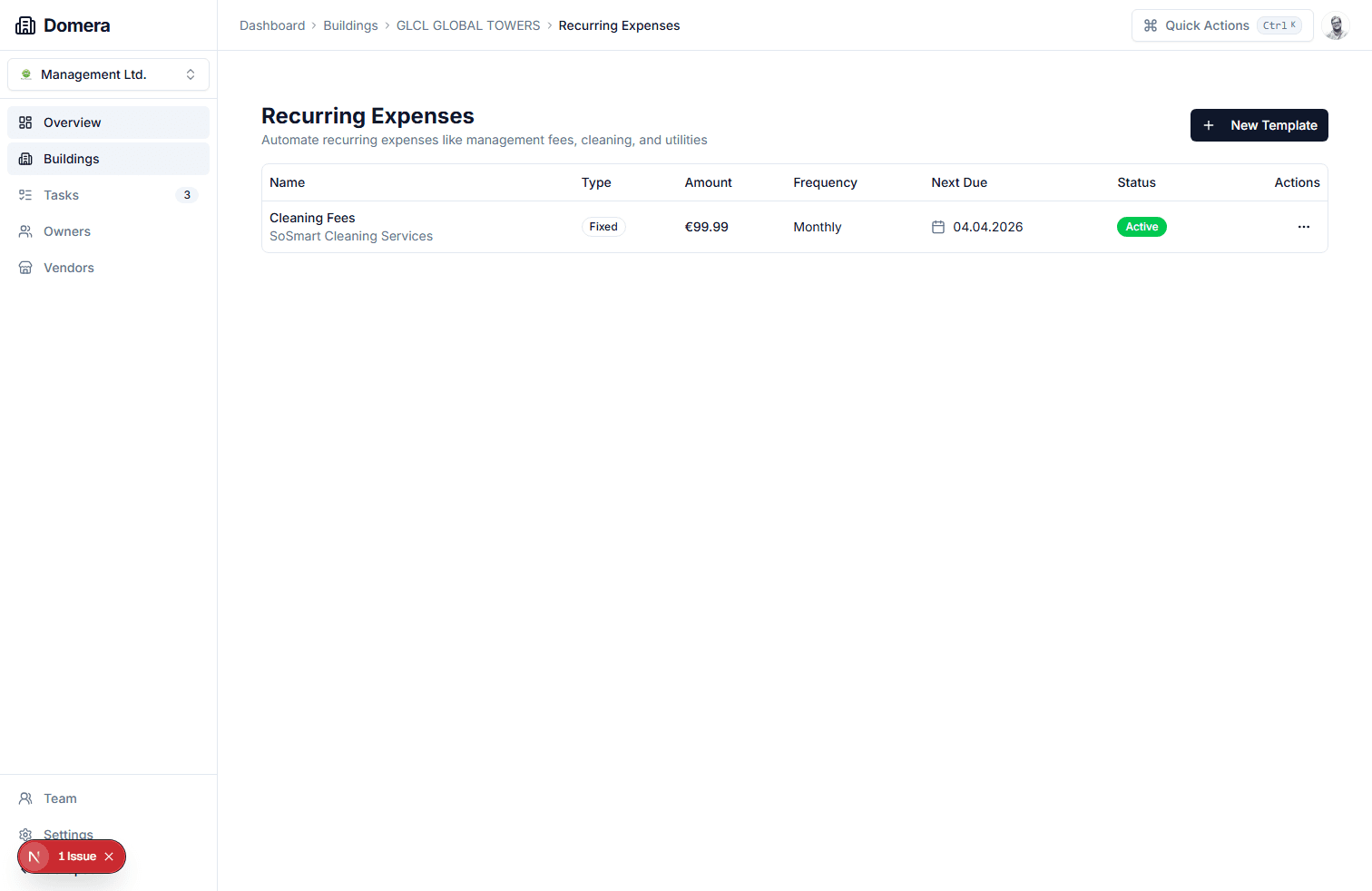The height and width of the screenshot is (891, 1372).
Task: Expand the Quick Actions menu
Action: pos(1221,25)
